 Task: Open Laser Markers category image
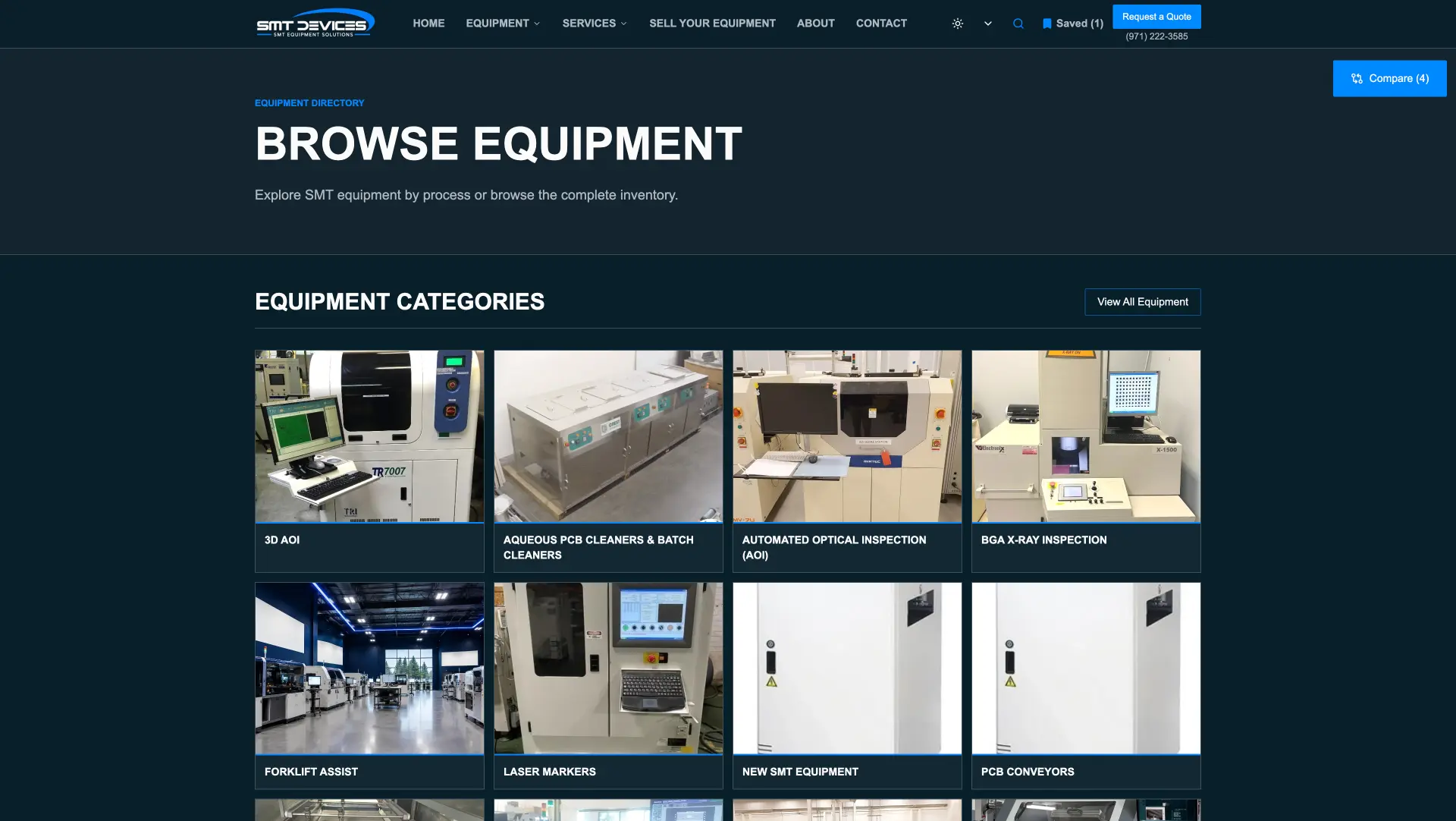[608, 668]
